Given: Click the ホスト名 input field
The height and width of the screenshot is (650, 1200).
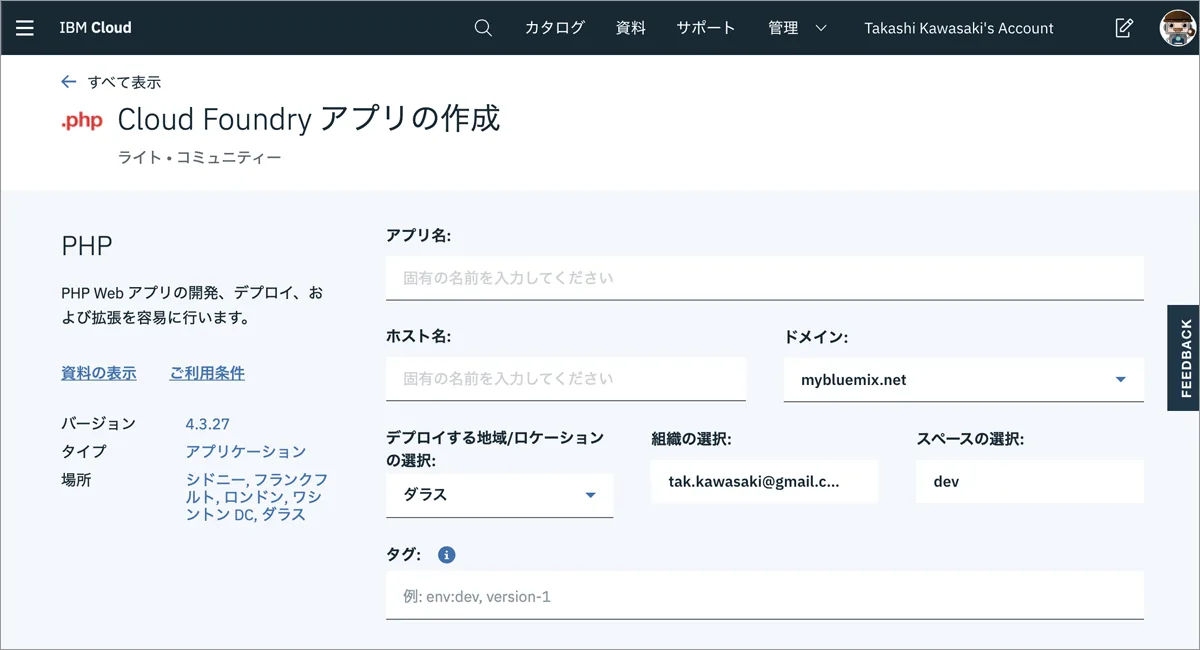Looking at the screenshot, I should point(566,379).
